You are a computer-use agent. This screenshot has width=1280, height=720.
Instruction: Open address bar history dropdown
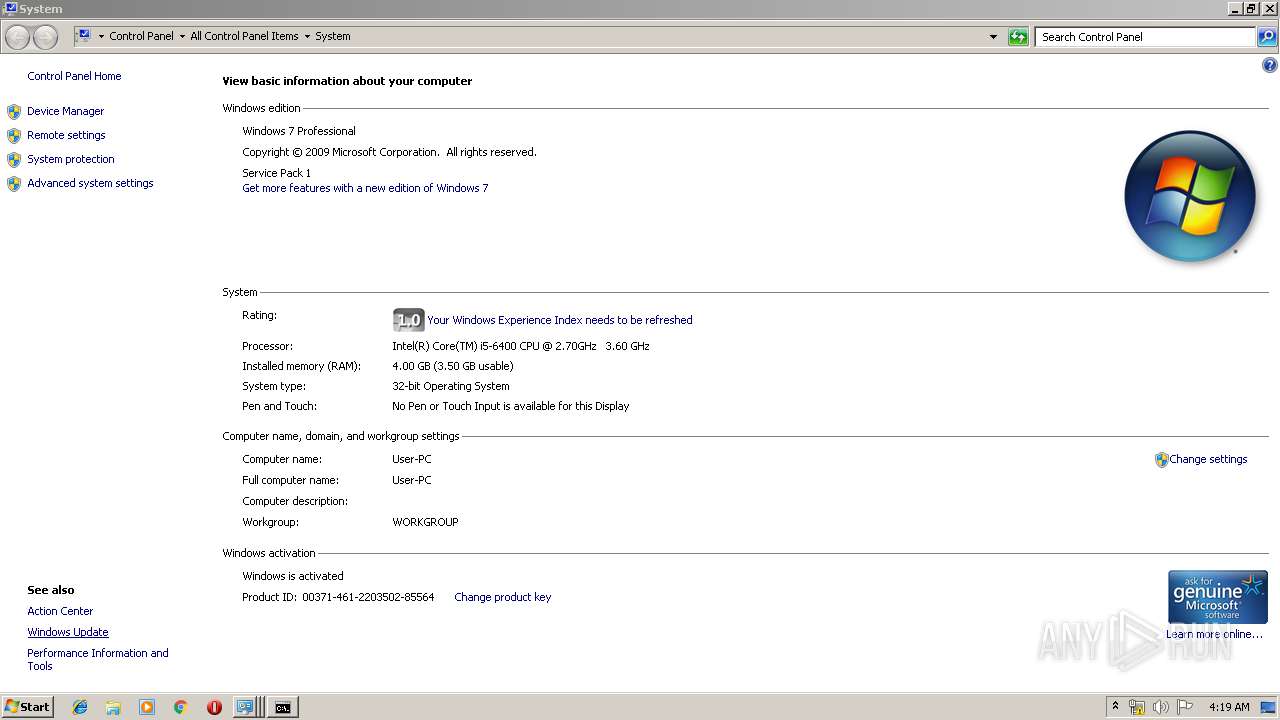click(993, 37)
